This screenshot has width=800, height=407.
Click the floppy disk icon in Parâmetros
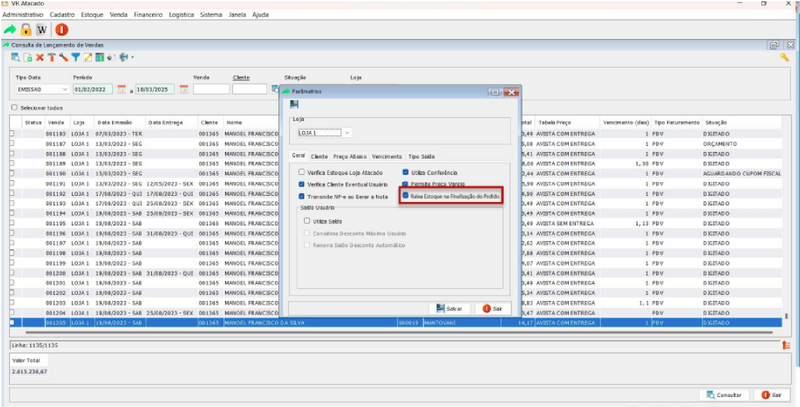pyautogui.click(x=294, y=104)
